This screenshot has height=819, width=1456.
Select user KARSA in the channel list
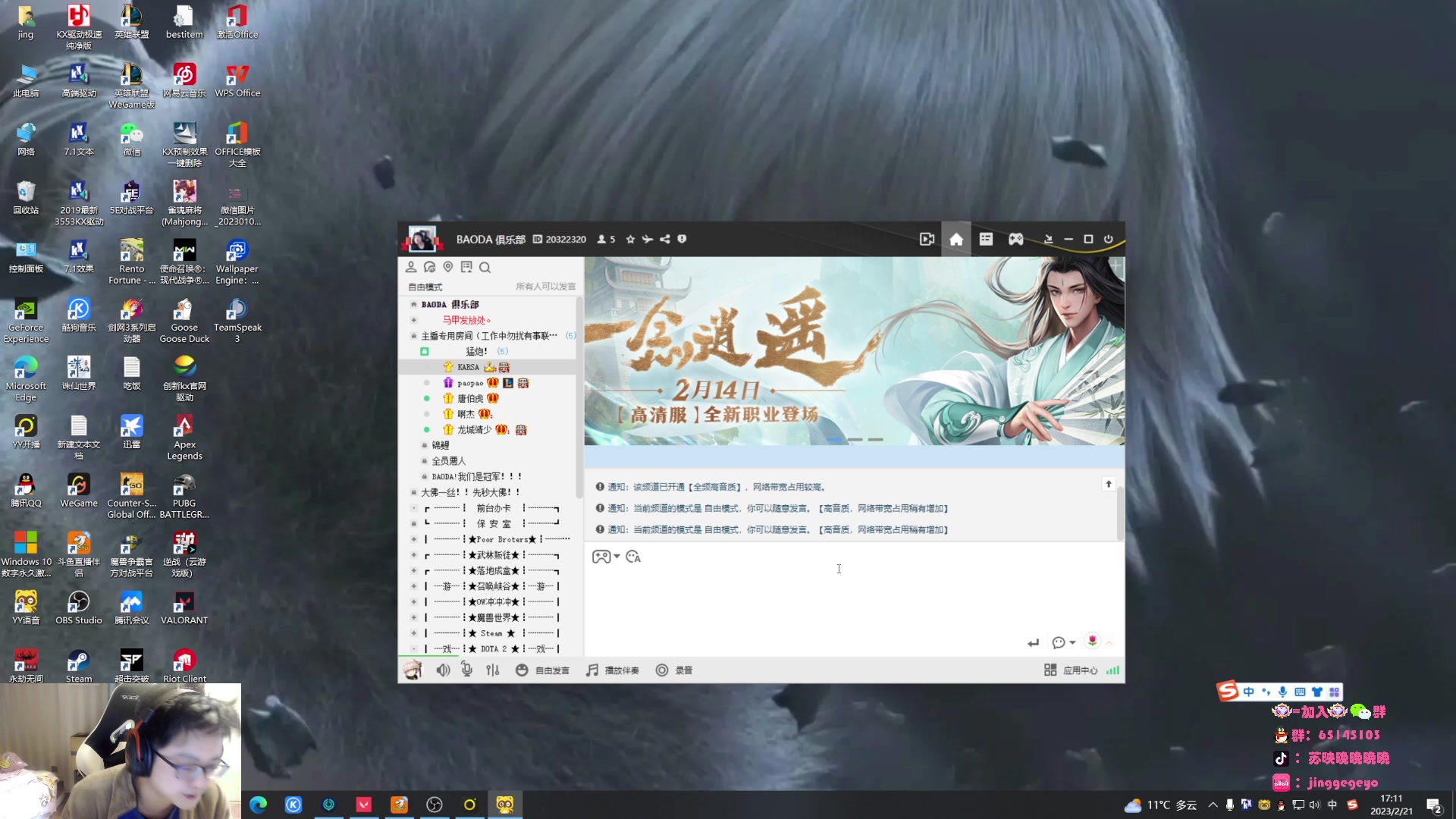point(468,367)
